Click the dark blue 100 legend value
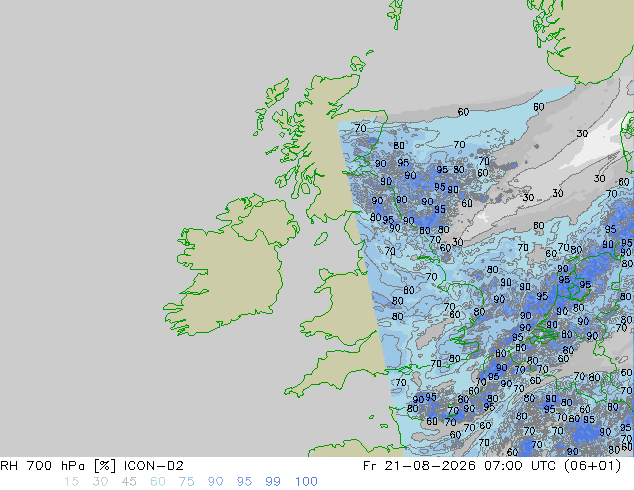This screenshot has height=490, width=634. click(306, 482)
